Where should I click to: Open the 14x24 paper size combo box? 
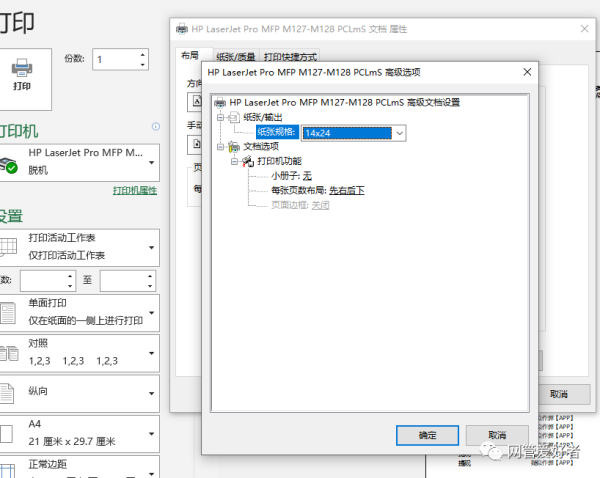point(354,133)
